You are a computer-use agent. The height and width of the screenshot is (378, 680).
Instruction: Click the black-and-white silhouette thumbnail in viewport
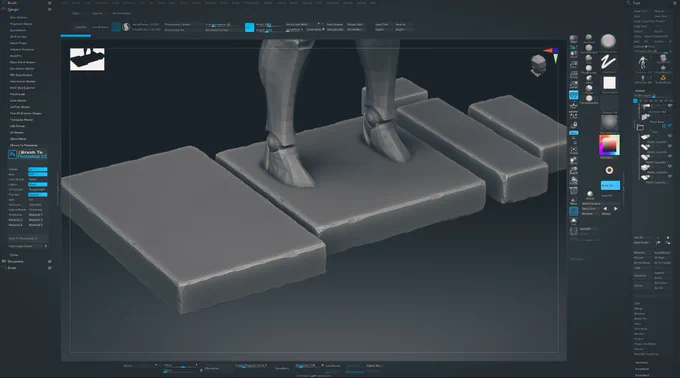(87, 59)
